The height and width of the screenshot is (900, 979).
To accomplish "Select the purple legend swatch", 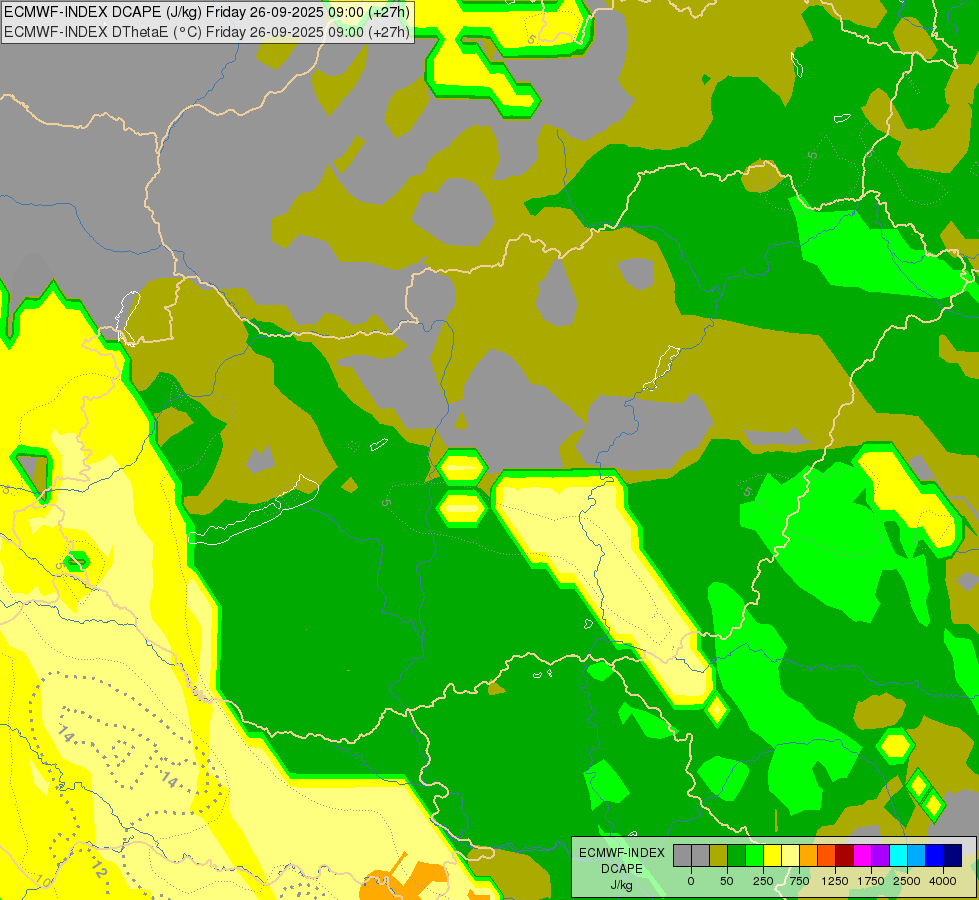I will point(881,856).
